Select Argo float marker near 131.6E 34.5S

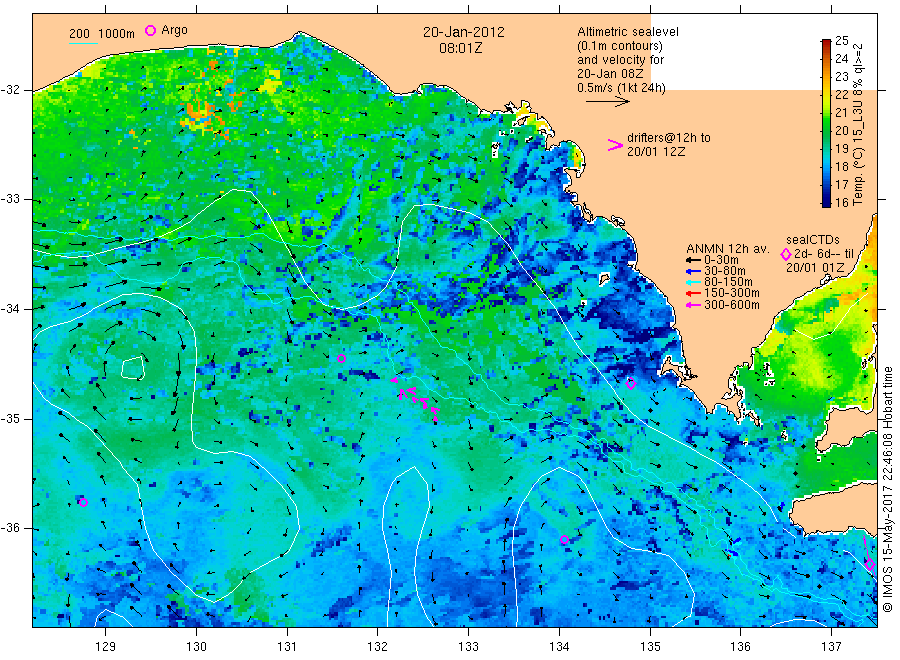point(342,358)
